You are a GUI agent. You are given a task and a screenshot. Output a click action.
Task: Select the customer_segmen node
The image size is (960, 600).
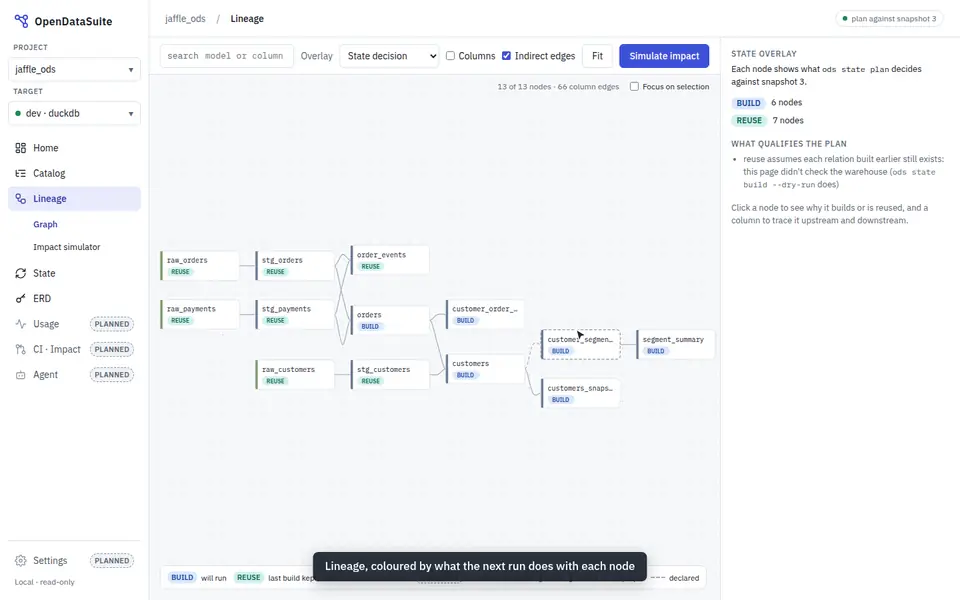click(580, 345)
